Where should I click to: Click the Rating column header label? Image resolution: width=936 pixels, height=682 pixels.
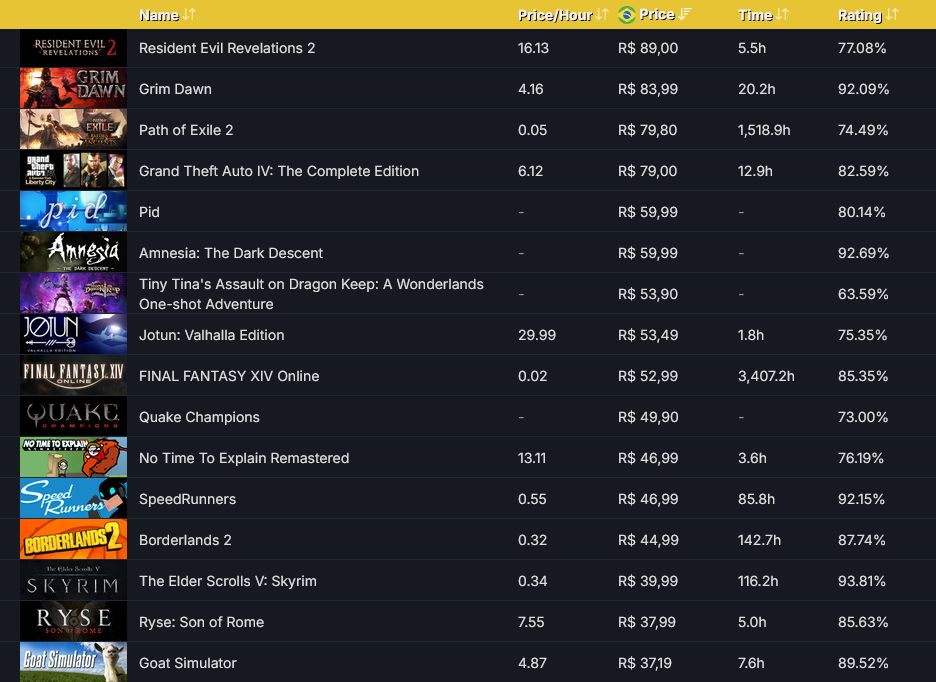(x=860, y=15)
